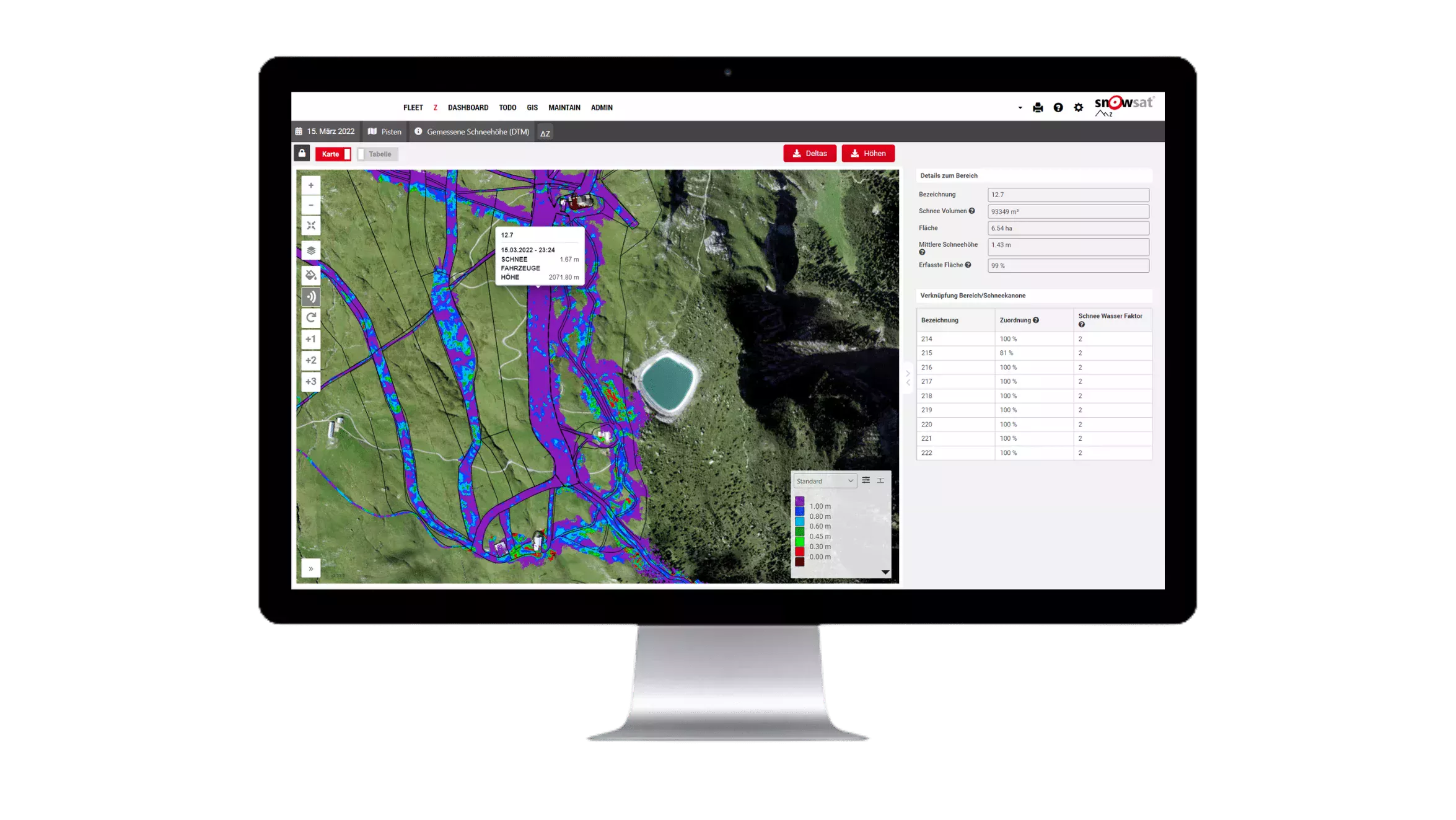The width and height of the screenshot is (1456, 820).
Task: Click the dark red 0.00 m legend swatch
Action: (x=800, y=562)
